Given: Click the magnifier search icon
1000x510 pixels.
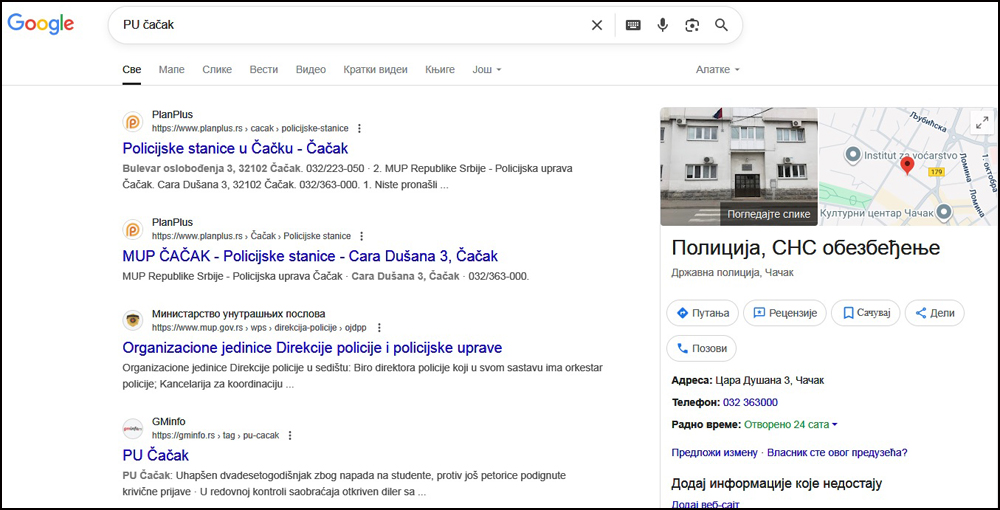Looking at the screenshot, I should click(x=721, y=25).
